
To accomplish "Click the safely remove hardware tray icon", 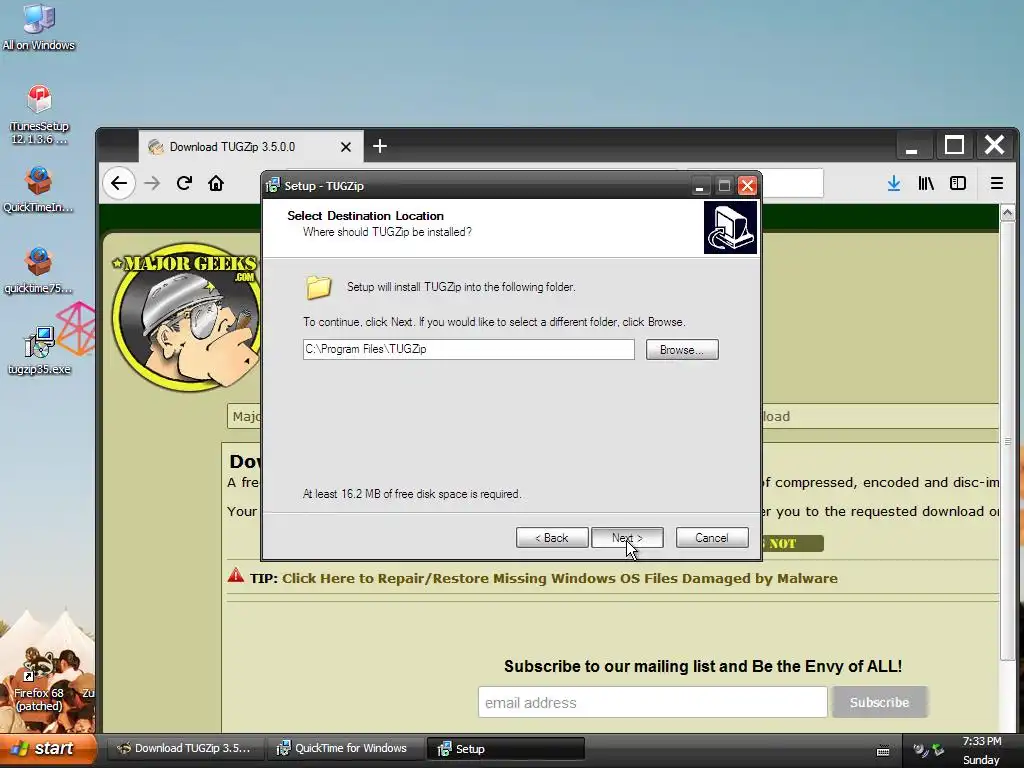I will point(937,750).
